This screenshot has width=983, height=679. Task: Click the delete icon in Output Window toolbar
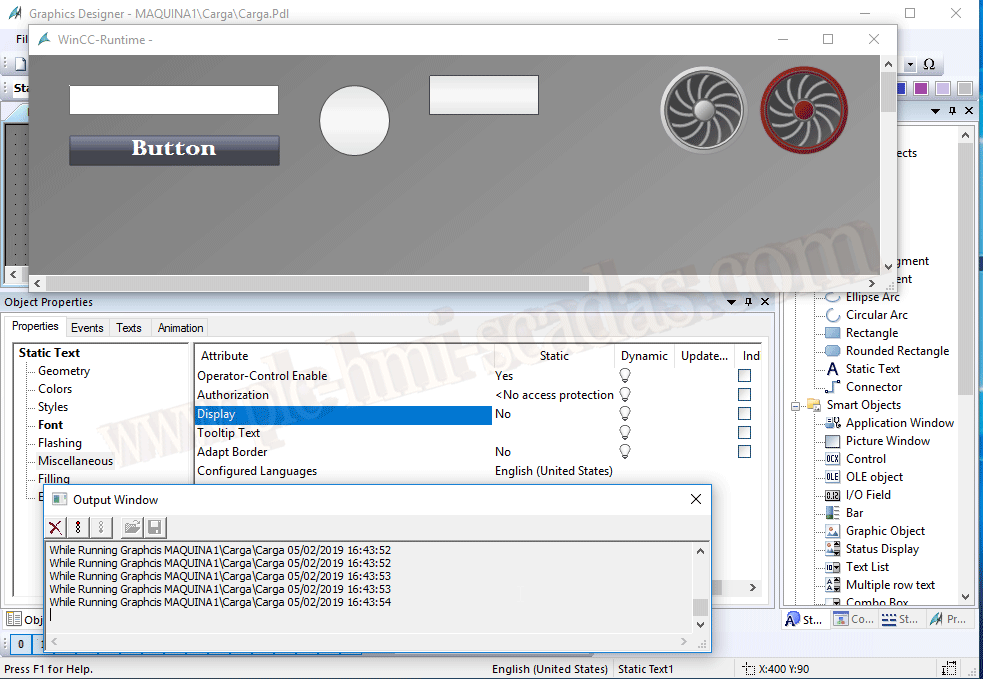coord(56,528)
